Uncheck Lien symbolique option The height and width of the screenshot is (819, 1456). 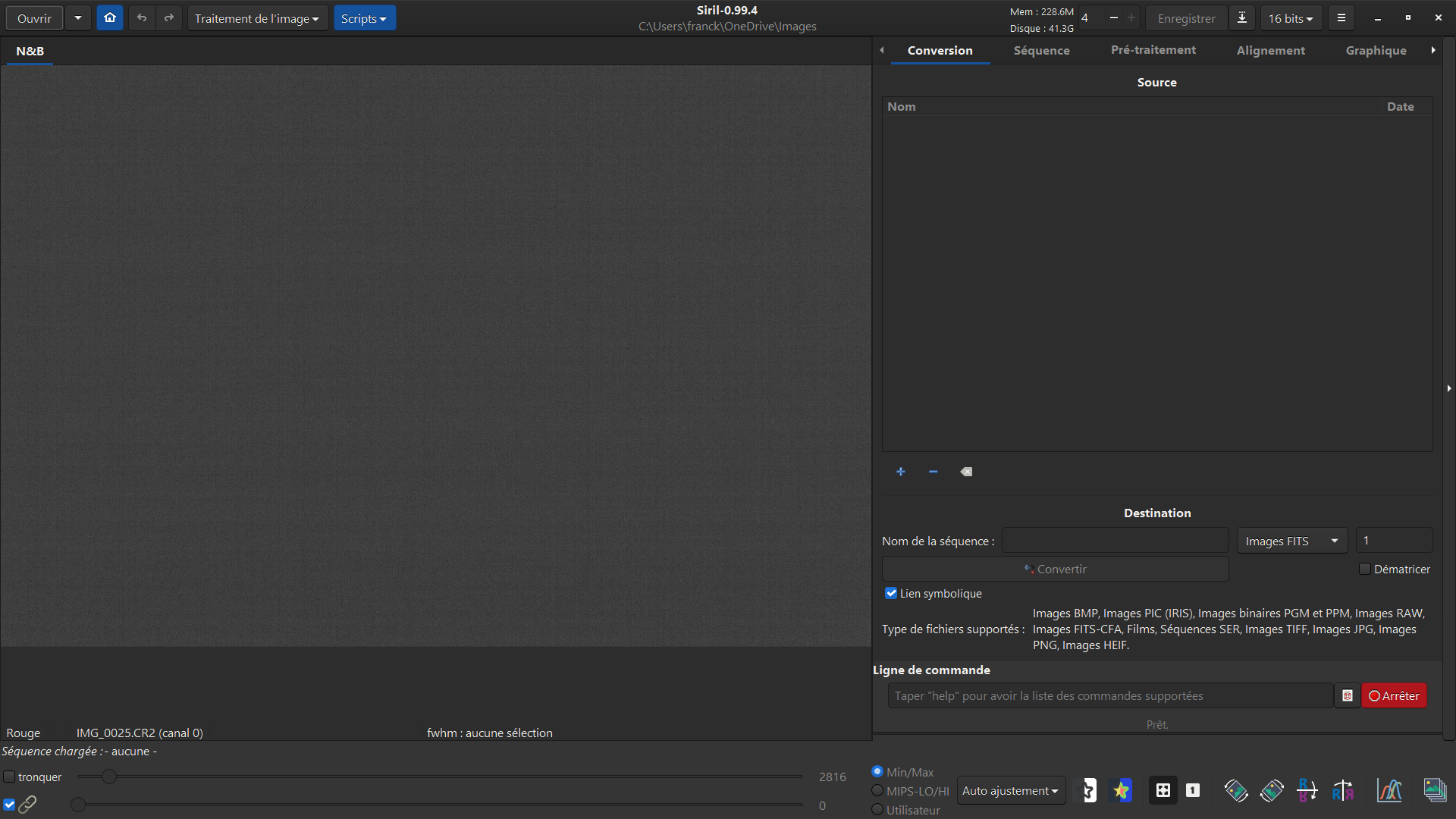click(x=891, y=593)
